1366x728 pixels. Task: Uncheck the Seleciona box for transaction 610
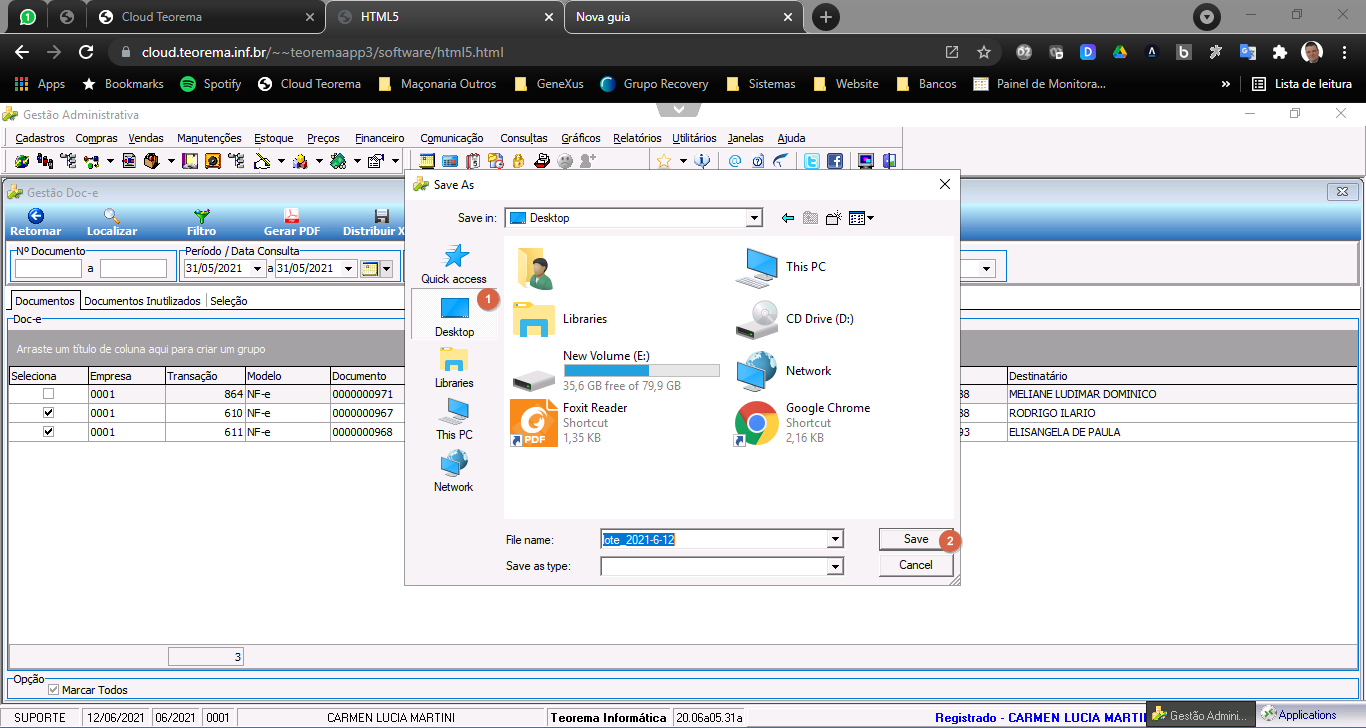click(x=48, y=413)
